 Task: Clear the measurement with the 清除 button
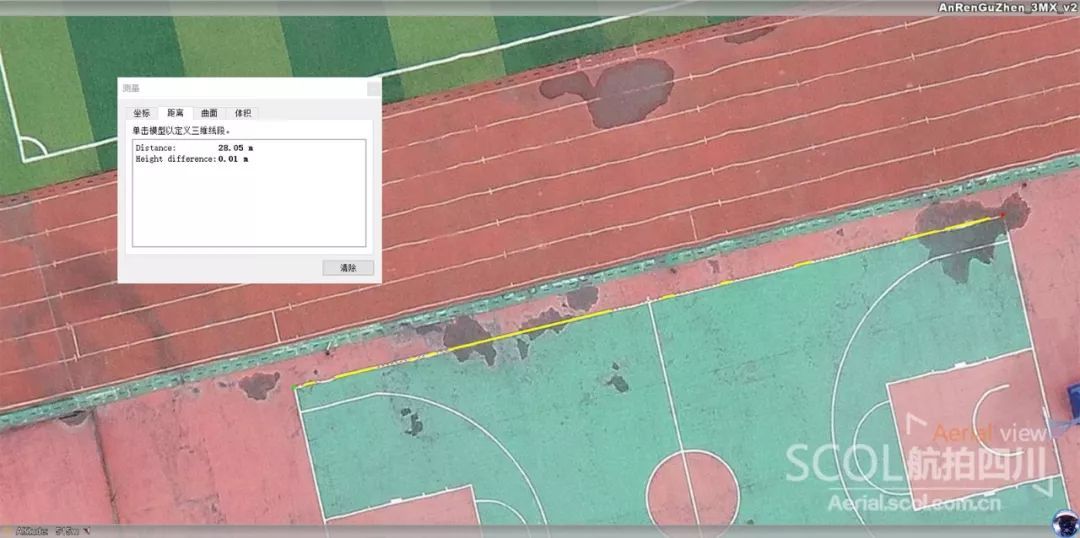348,268
